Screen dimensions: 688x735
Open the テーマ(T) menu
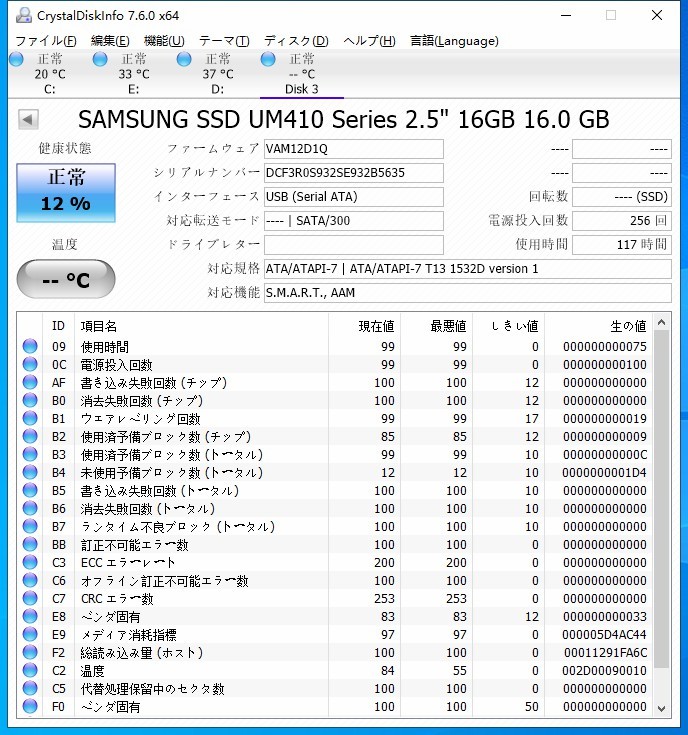click(x=224, y=41)
